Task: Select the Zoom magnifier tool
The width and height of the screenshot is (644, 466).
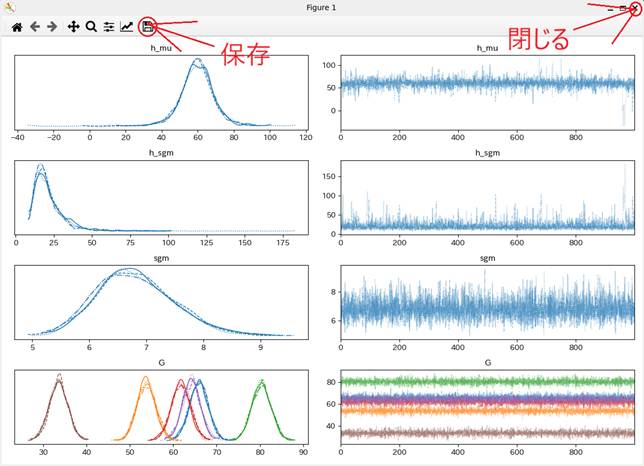Action: tap(91, 28)
